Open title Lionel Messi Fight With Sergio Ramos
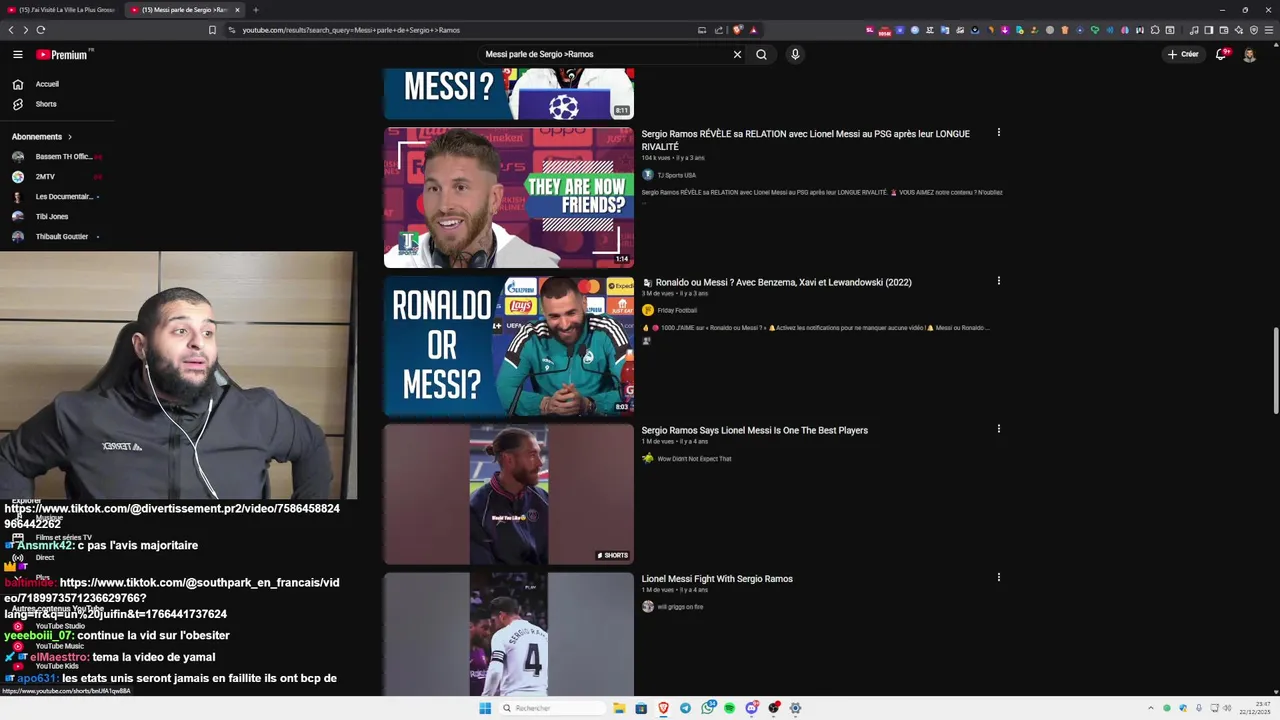 click(717, 579)
